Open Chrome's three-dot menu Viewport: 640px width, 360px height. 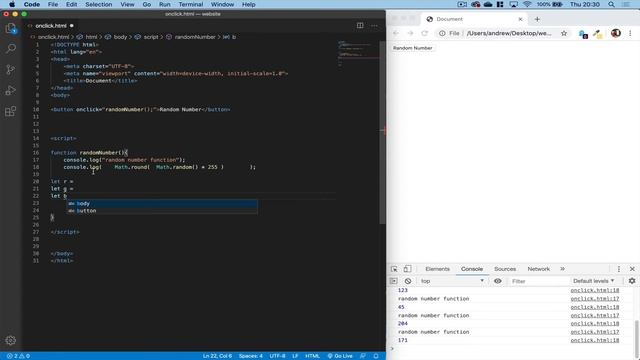click(x=630, y=33)
